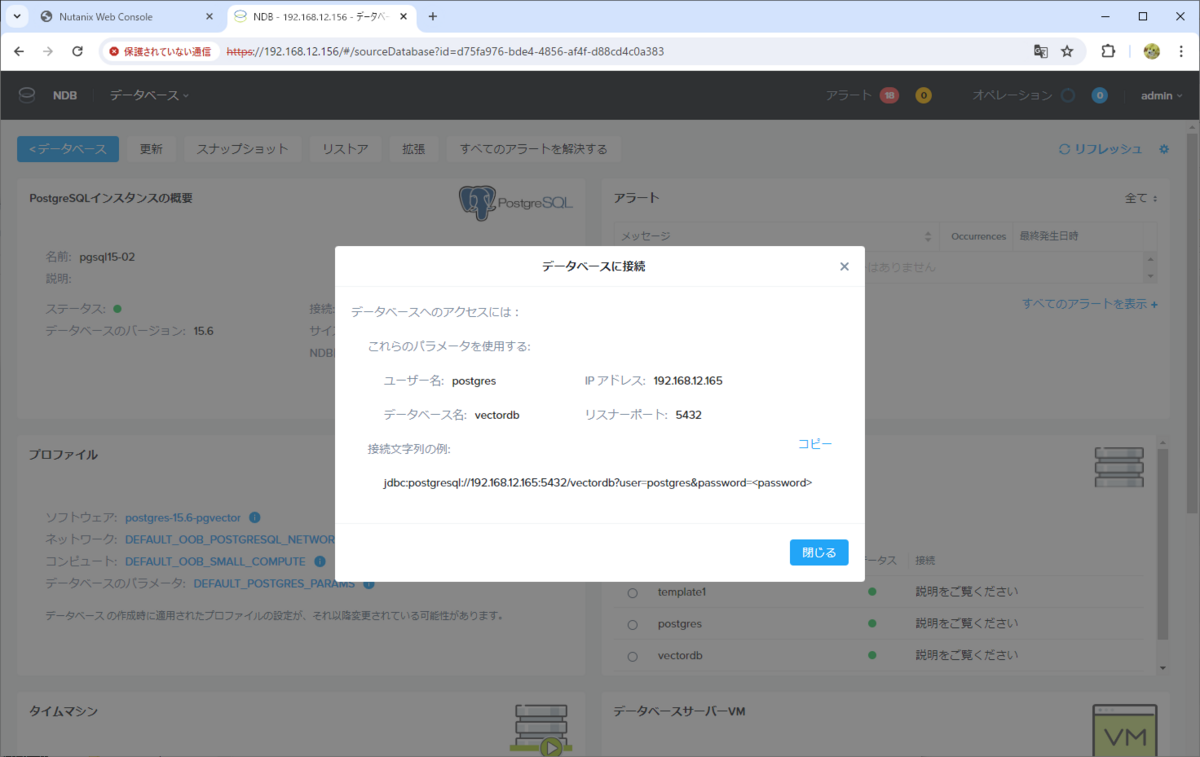Click the alerts table scrollbar down arrow
1200x757 pixels.
[1150, 276]
